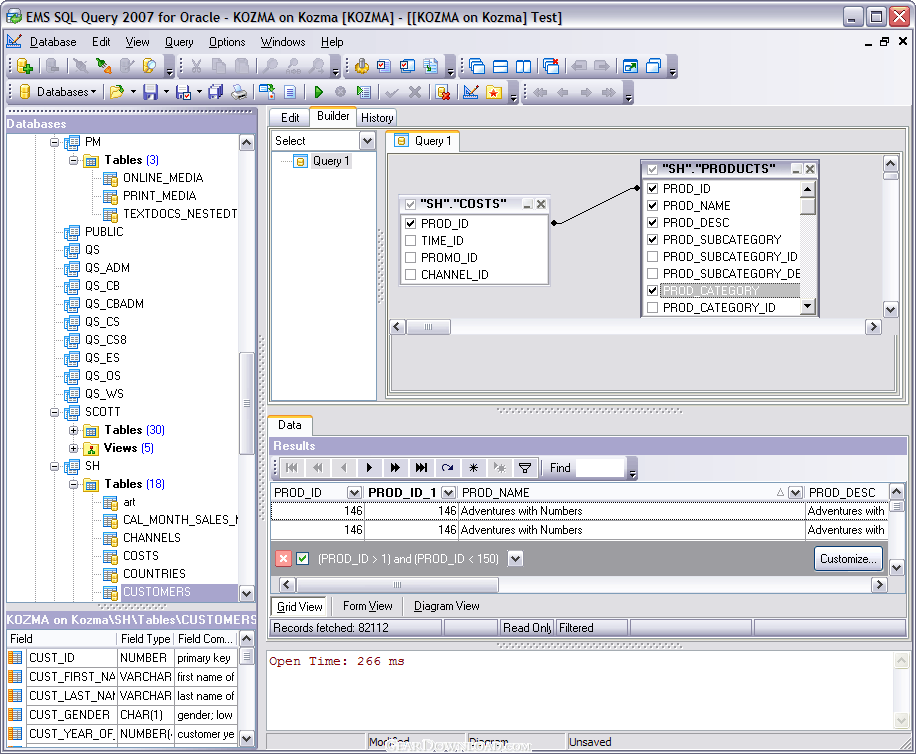Click the visual query builder ruler icon

point(470,92)
